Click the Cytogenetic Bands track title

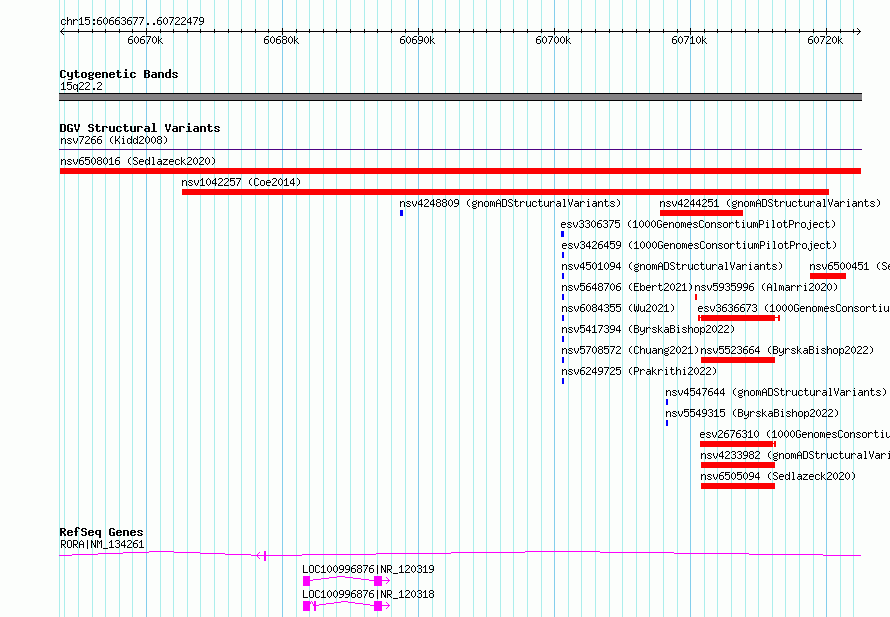(119, 74)
